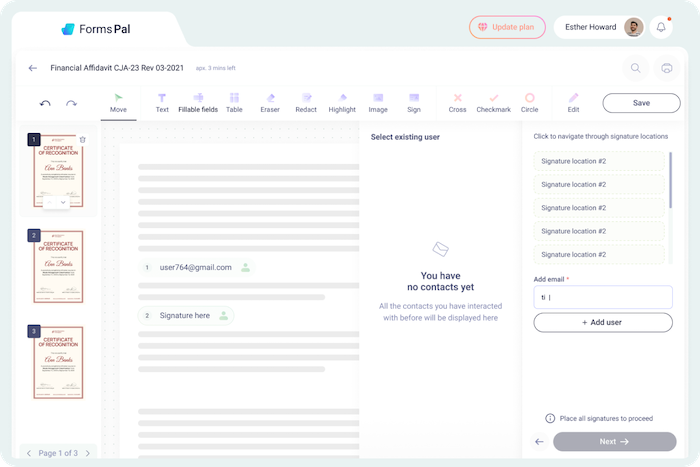Open notifications bell
Image resolution: width=700 pixels, height=467 pixels.
(x=661, y=28)
